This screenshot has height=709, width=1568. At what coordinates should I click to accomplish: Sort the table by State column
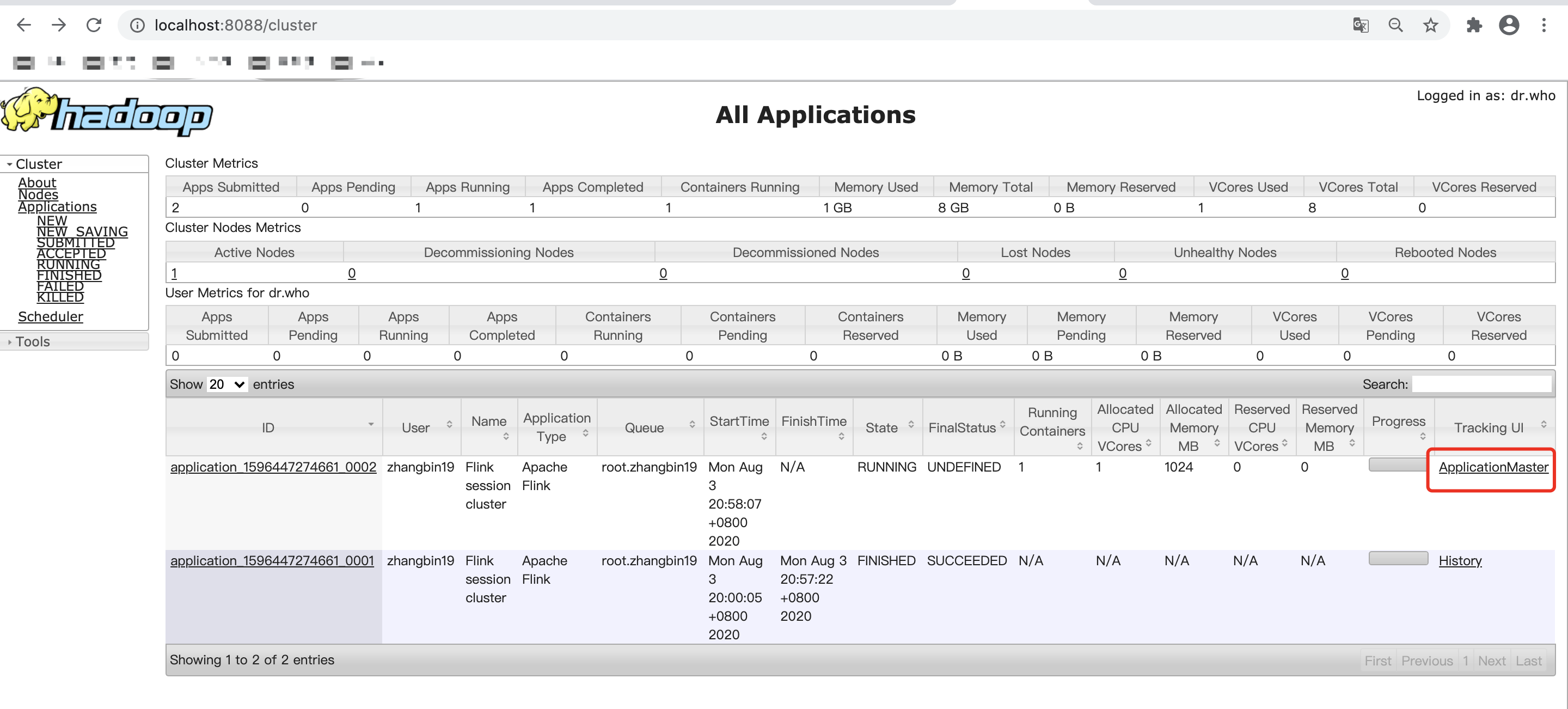881,427
